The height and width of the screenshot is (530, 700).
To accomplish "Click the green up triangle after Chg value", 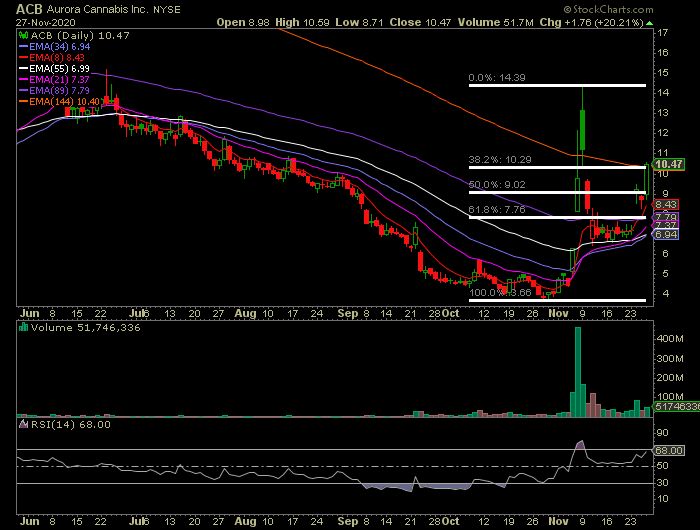I will [x=649, y=23].
